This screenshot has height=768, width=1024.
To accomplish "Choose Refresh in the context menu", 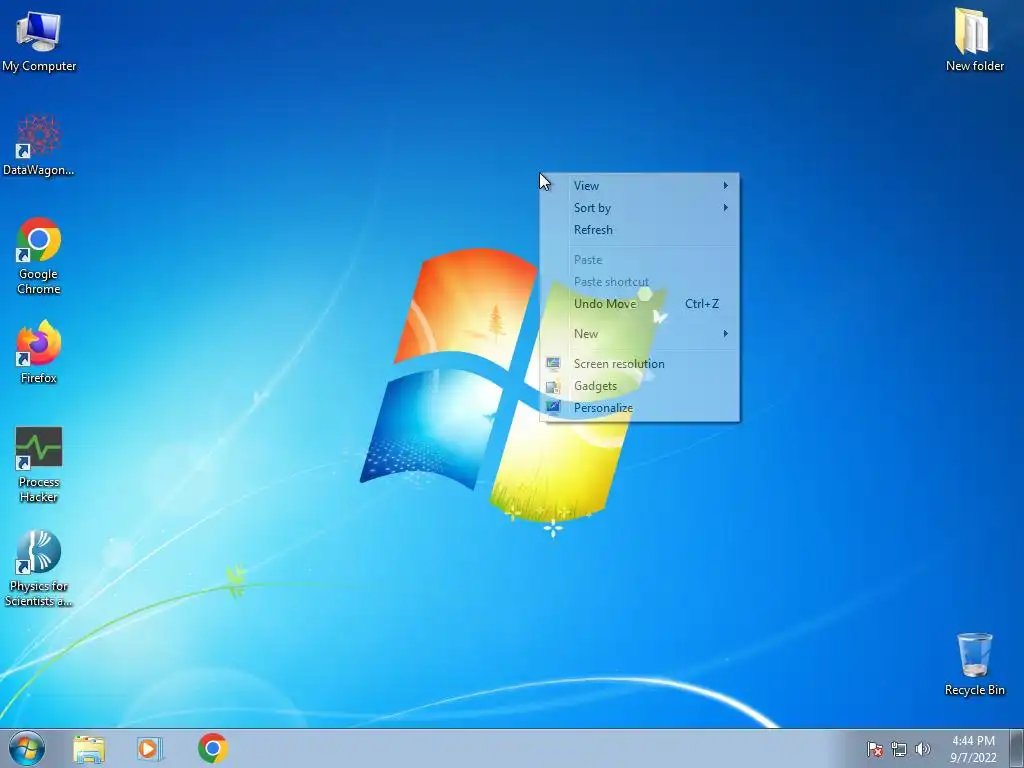I will 639,230.
